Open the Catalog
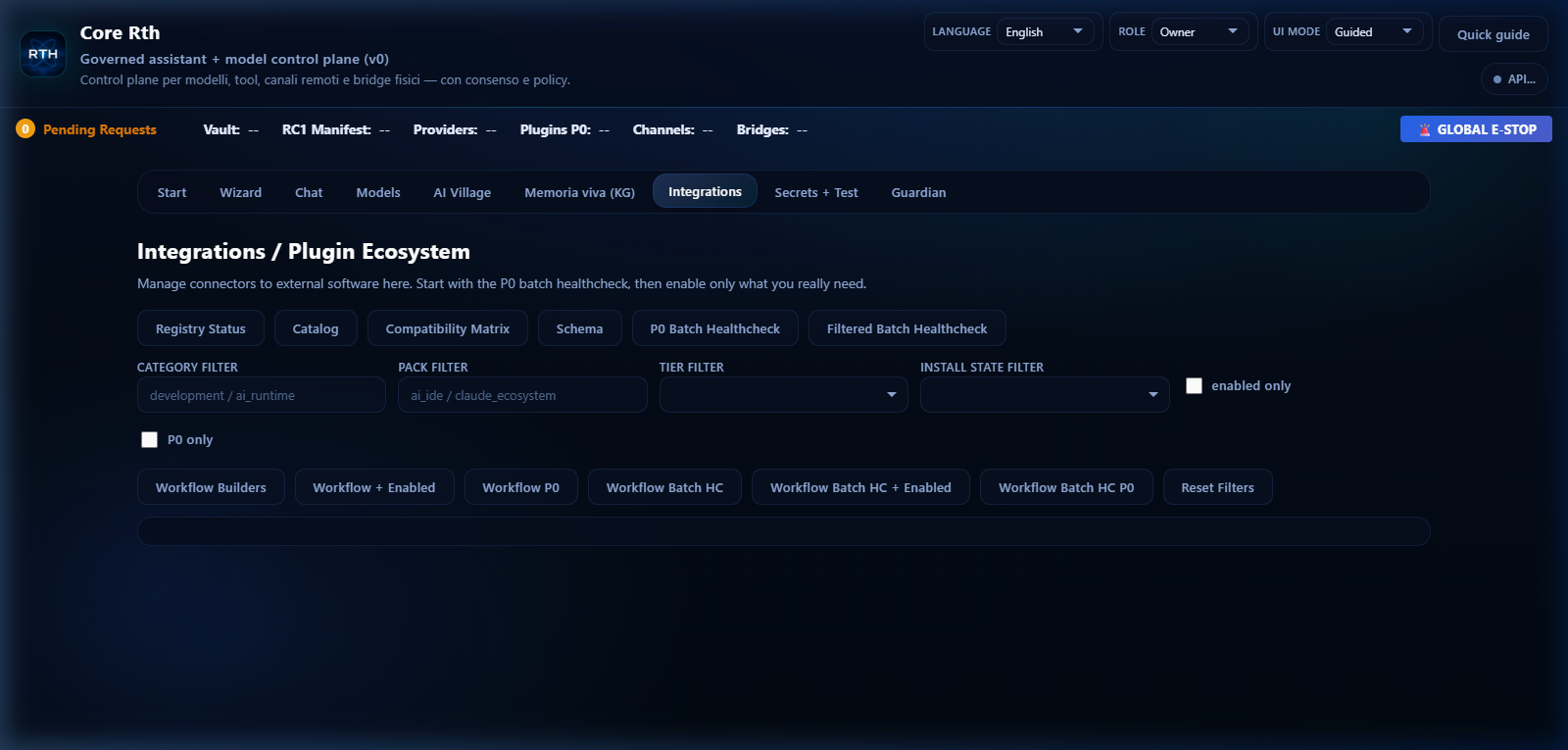This screenshot has width=1568, height=750. (316, 328)
